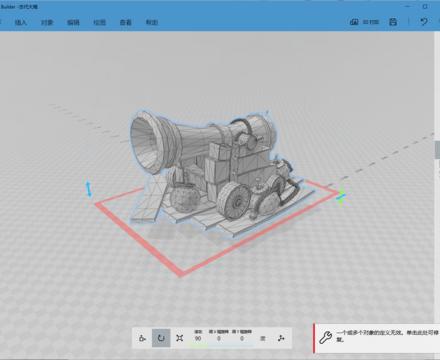Click the undo arrow in top bar

click(x=424, y=22)
